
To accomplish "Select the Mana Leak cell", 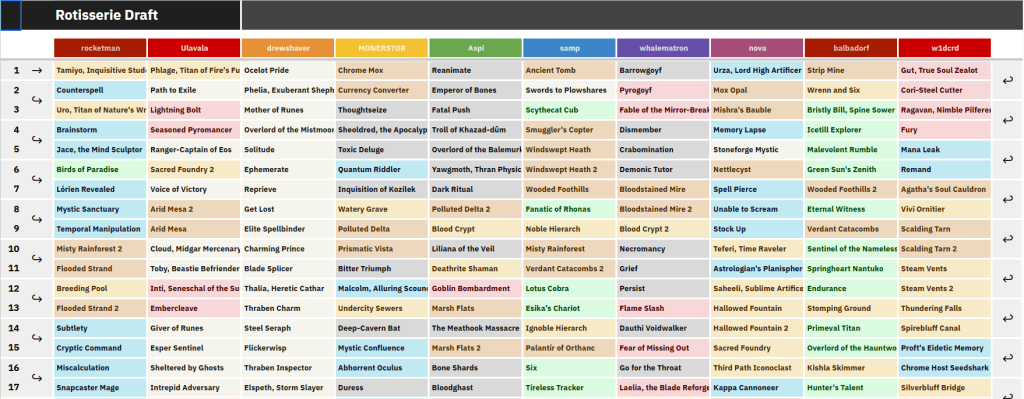I will click(x=945, y=150).
